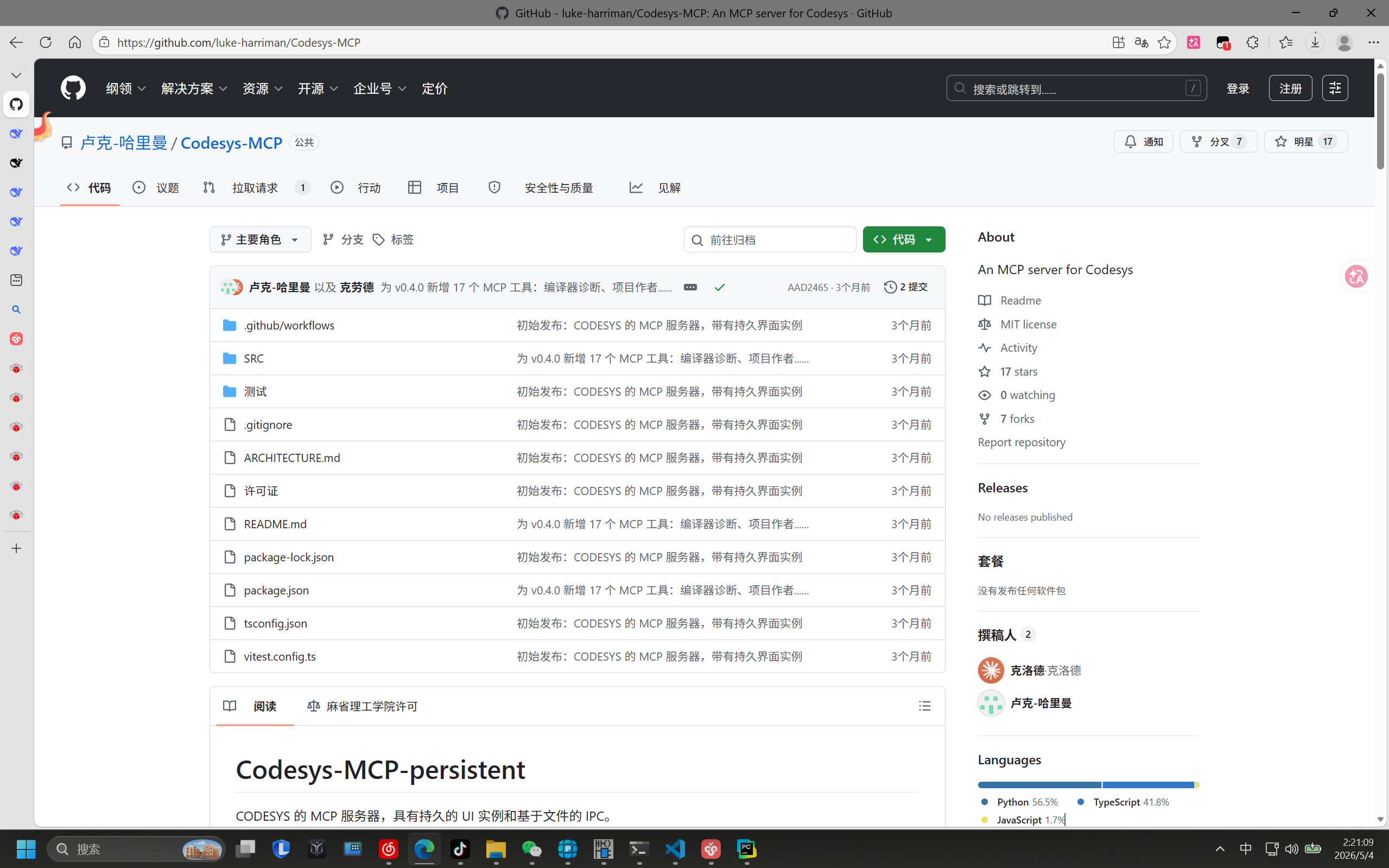Switch to the 议题 issues tab
1389x868 pixels.
(x=156, y=188)
